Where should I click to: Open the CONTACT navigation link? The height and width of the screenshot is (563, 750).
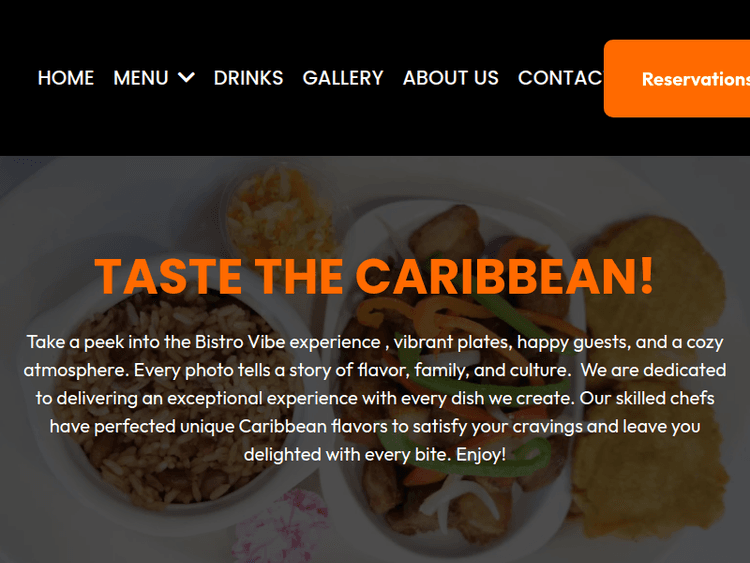[x=561, y=78]
